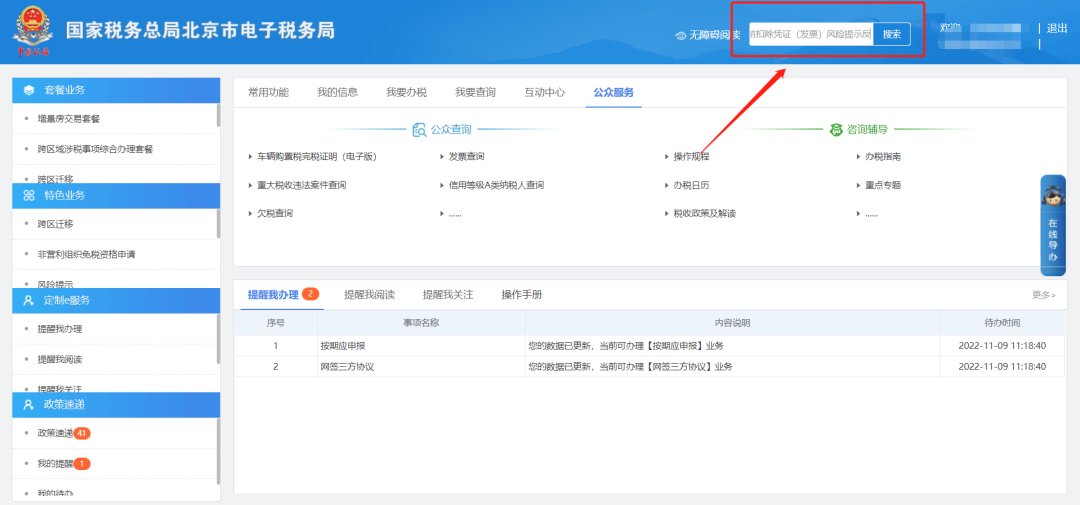Image resolution: width=1080 pixels, height=505 pixels.
Task: Click the 退出 logout link
Action: [x=1057, y=28]
